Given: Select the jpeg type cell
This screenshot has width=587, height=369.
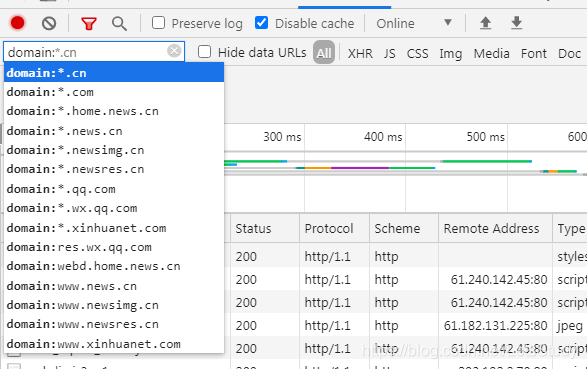Looking at the screenshot, I should pos(570,325).
